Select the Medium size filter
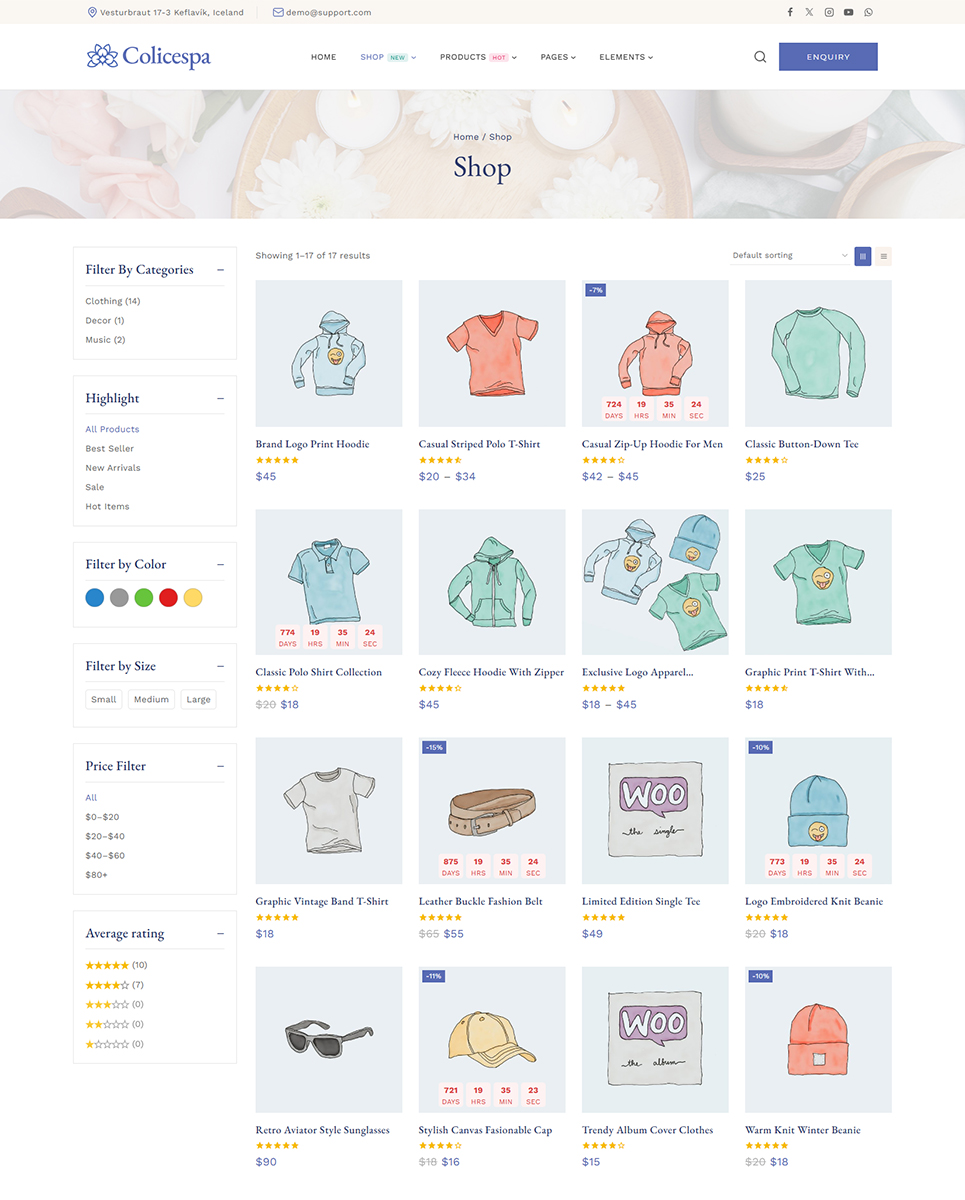The height and width of the screenshot is (1200, 965). tap(151, 699)
